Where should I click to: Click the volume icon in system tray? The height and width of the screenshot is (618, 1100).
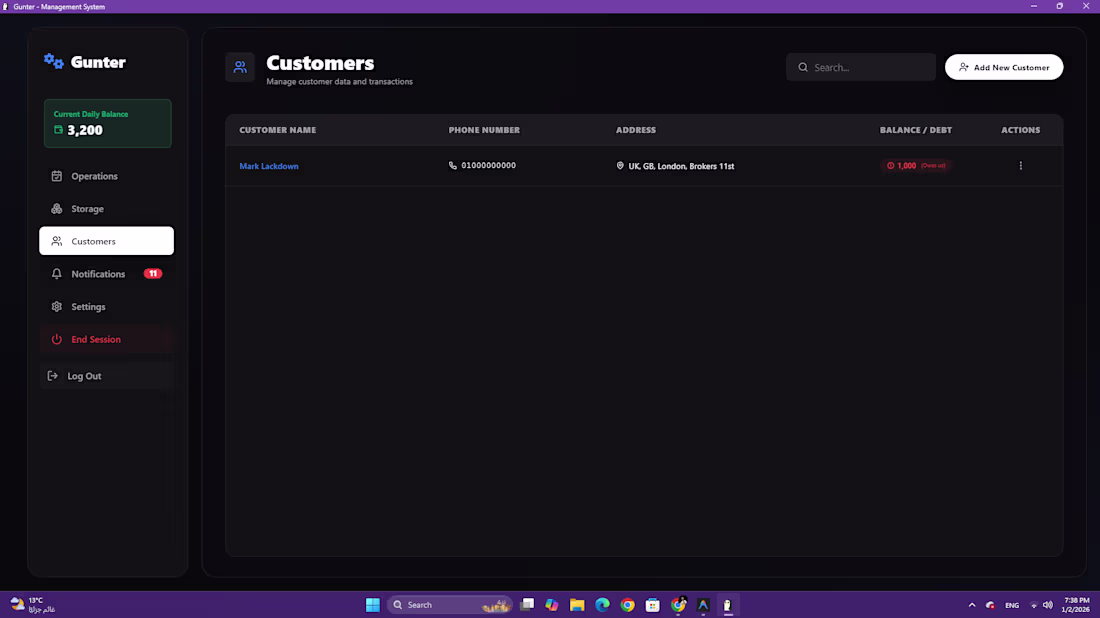coord(1047,605)
